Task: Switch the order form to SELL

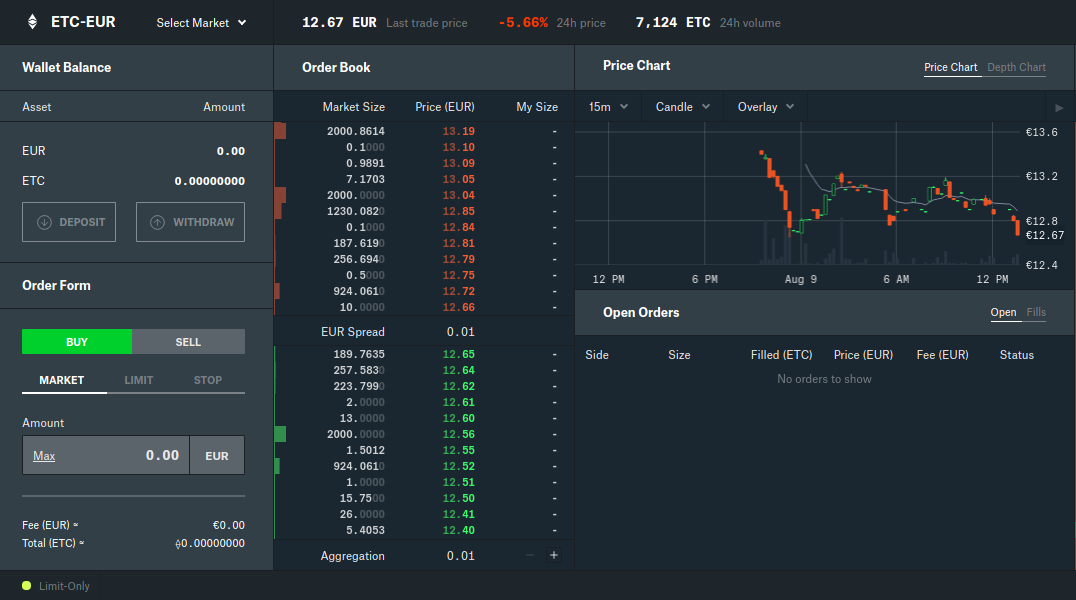Action: click(x=188, y=341)
